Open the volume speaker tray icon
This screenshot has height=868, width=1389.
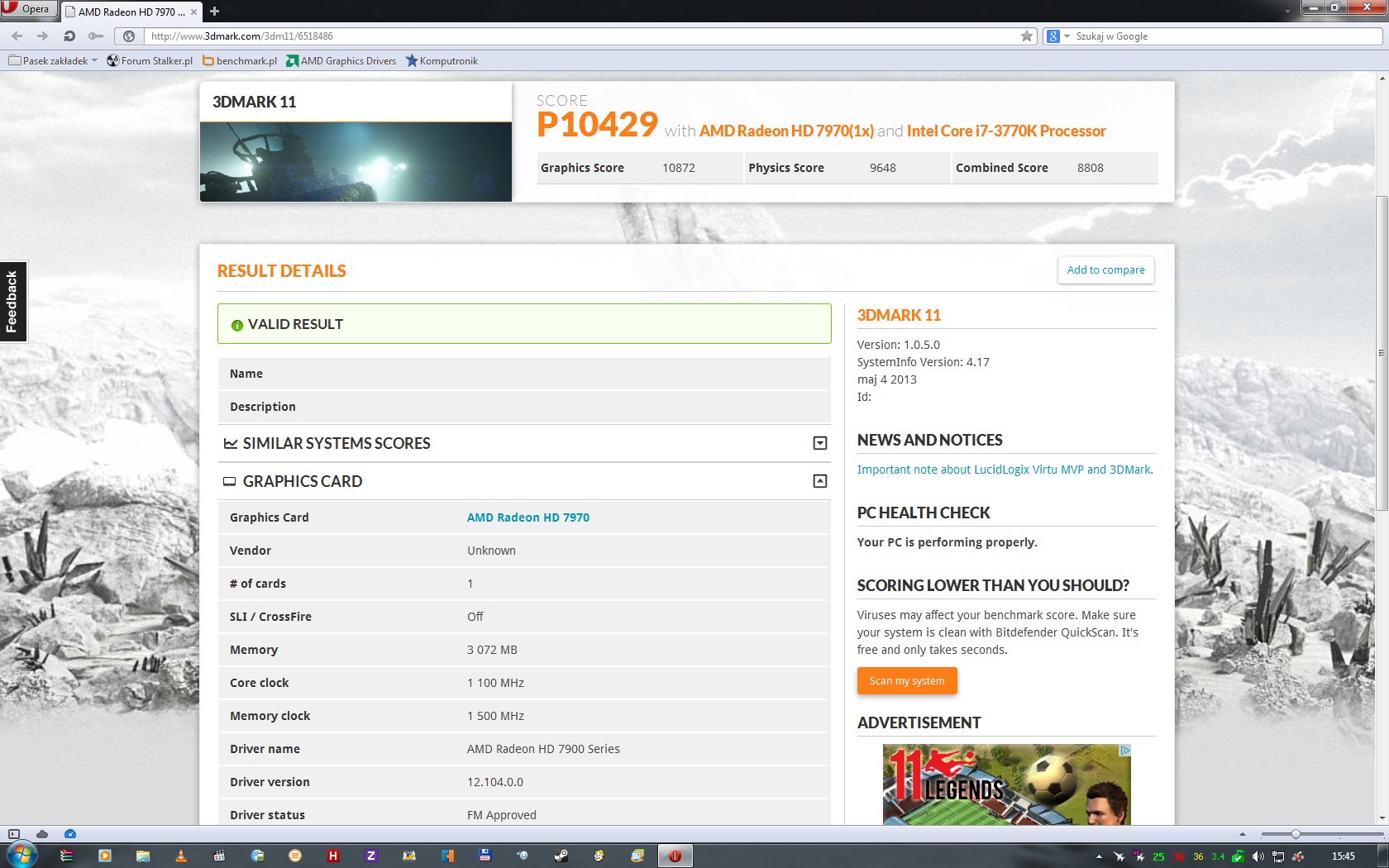click(1258, 856)
